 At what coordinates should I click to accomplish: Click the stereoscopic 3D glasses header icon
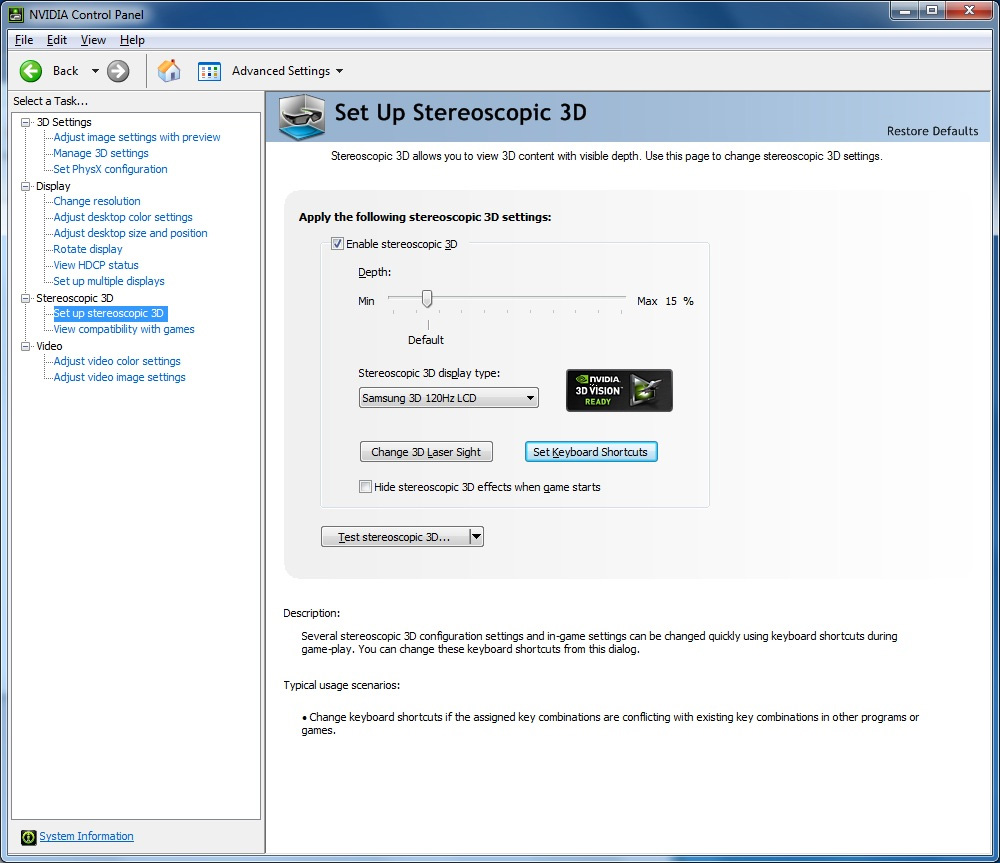pyautogui.click(x=303, y=117)
